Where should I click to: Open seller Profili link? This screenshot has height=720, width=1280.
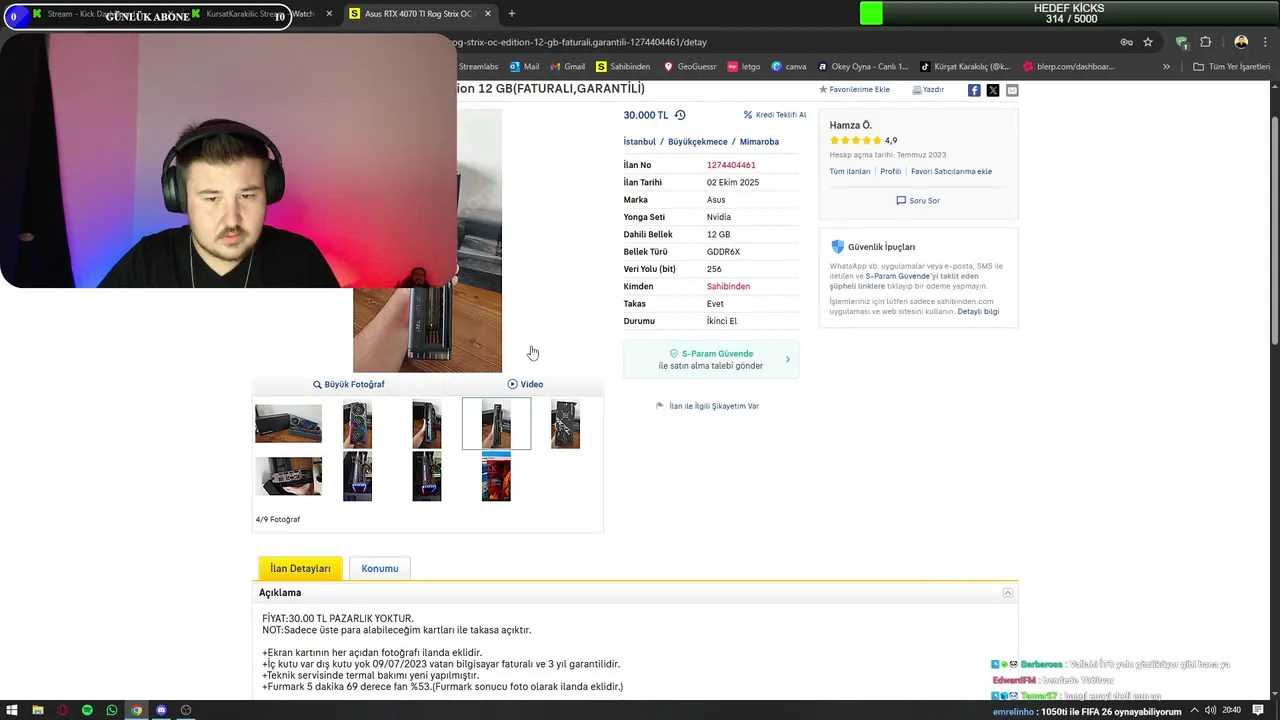click(x=891, y=172)
